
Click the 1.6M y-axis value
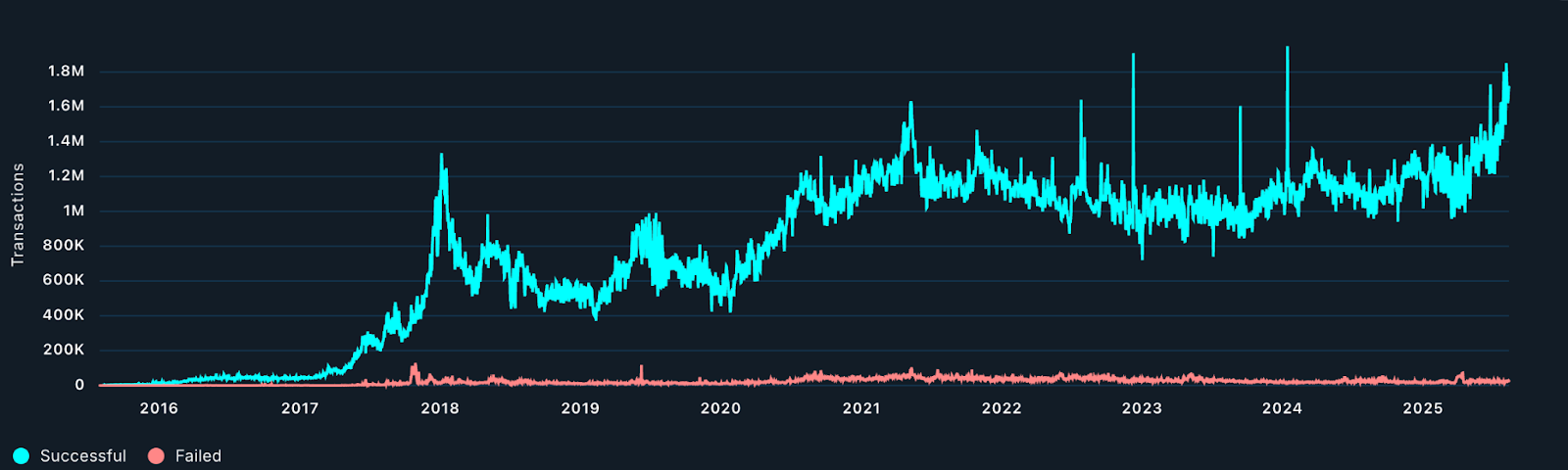click(x=67, y=106)
